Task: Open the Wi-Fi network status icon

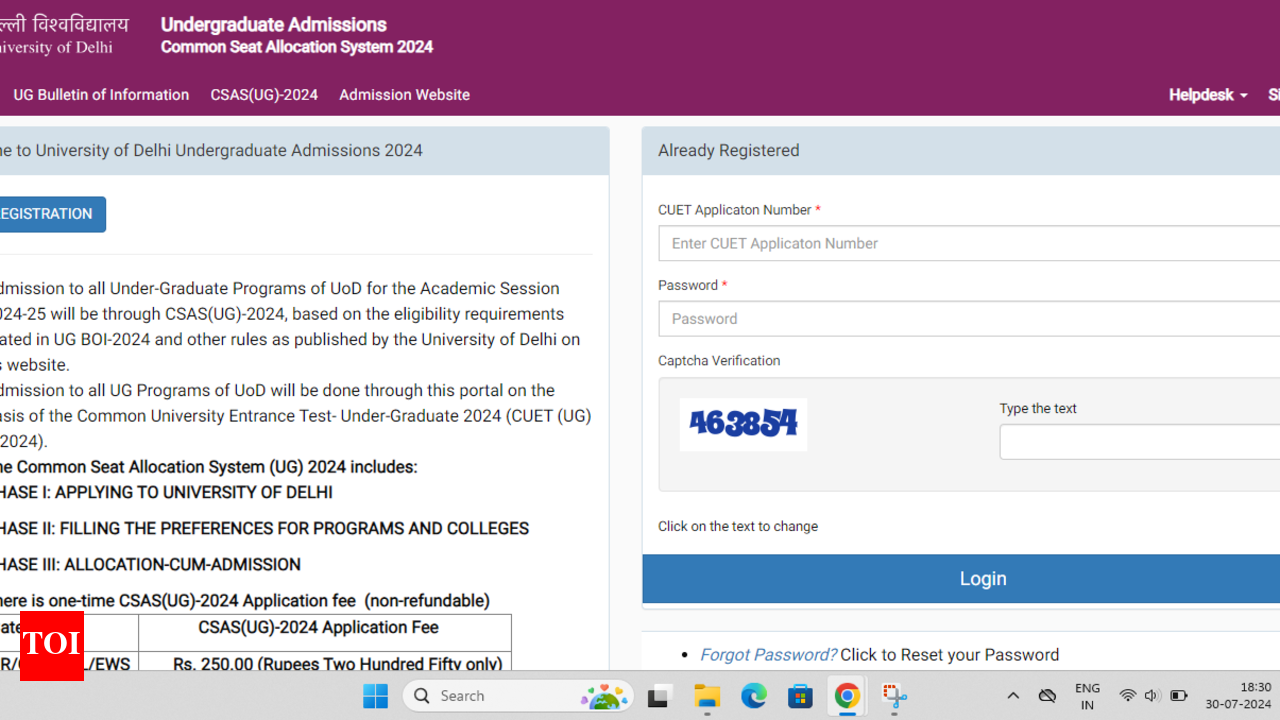Action: point(1128,696)
